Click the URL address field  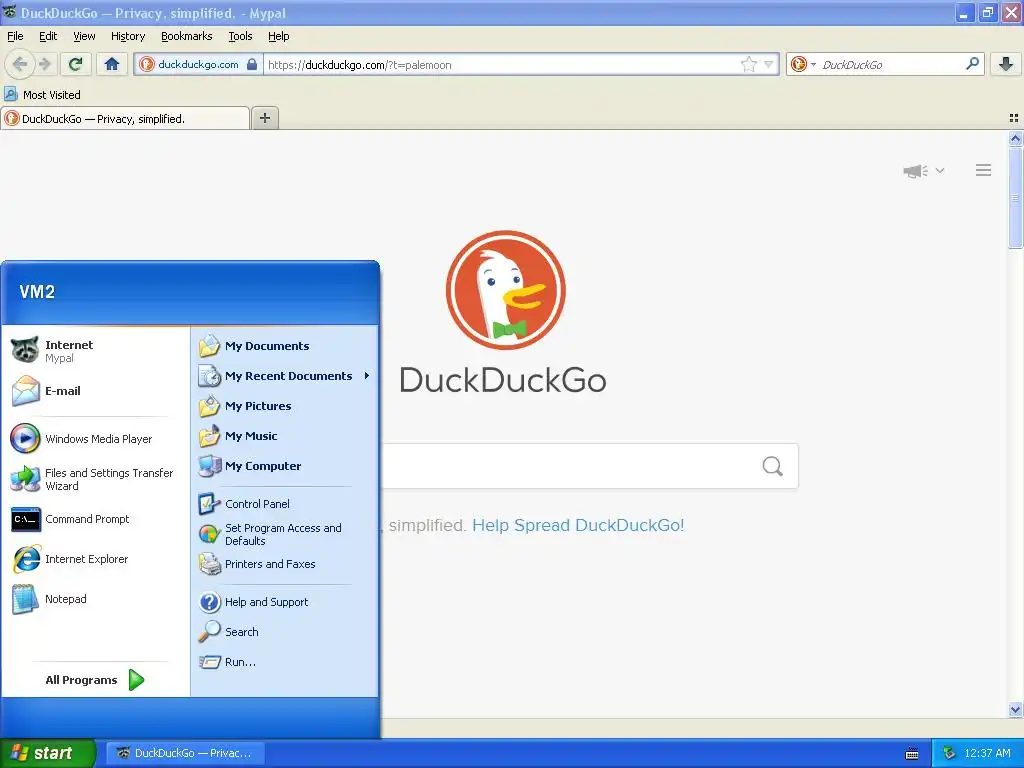pyautogui.click(x=502, y=65)
